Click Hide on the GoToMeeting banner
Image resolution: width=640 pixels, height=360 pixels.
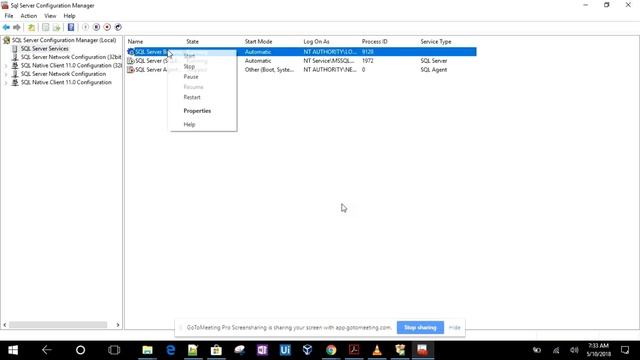454,327
